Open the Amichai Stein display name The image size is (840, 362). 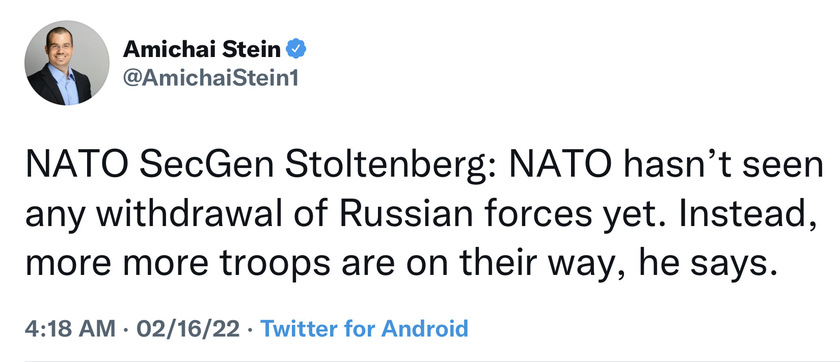[202, 50]
